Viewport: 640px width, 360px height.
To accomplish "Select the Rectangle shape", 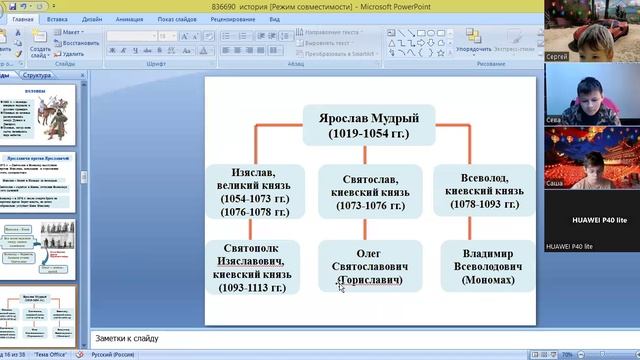I will coord(421,33).
